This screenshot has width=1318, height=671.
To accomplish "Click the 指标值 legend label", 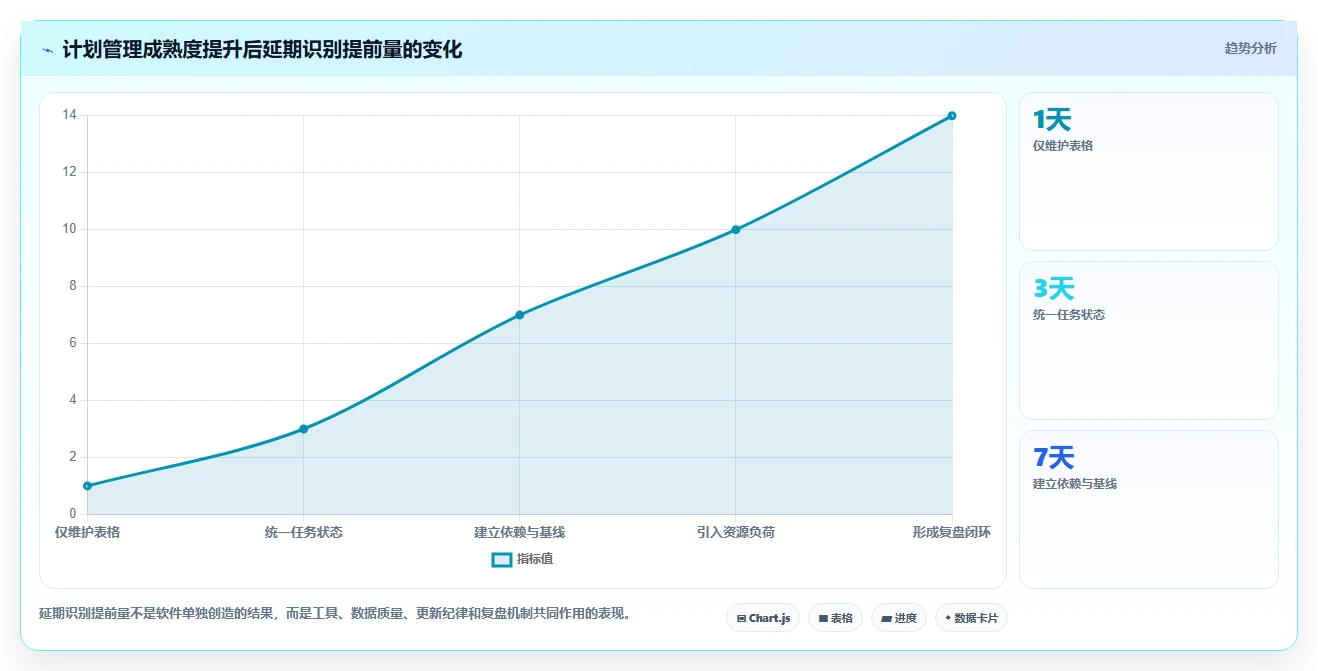I will coord(535,559).
